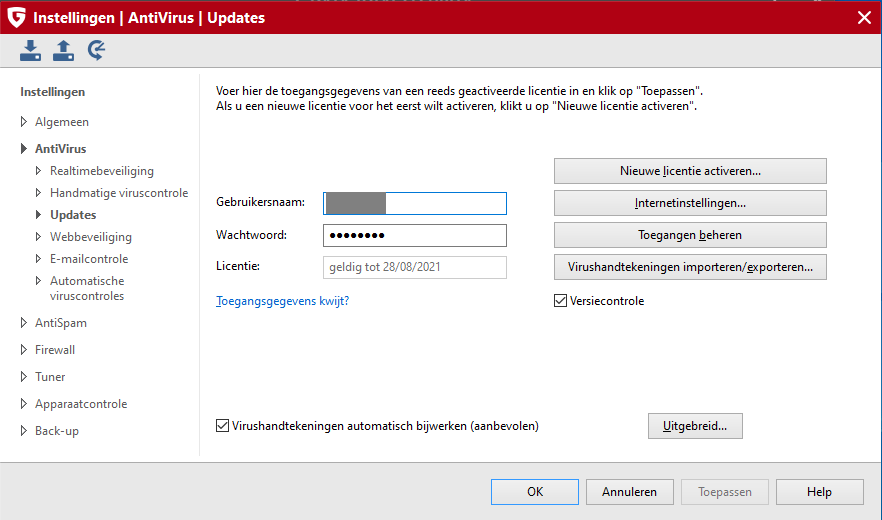Click the G DATA shield logo
The width and height of the screenshot is (882, 520).
[x=16, y=17]
